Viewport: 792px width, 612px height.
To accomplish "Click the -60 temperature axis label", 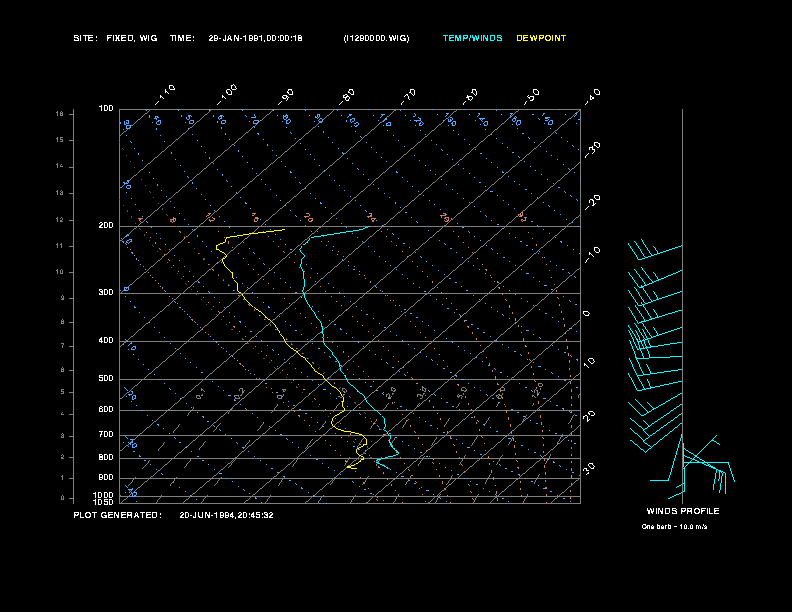I will coord(470,97).
